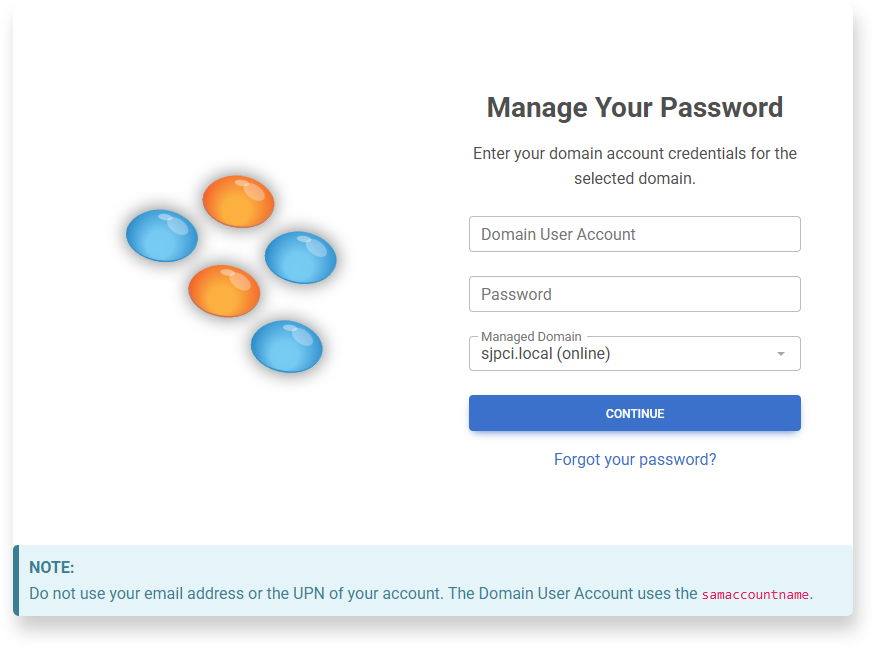Click the right blue bubble beside the orange ones
The image size is (874, 647).
pyautogui.click(x=300, y=257)
